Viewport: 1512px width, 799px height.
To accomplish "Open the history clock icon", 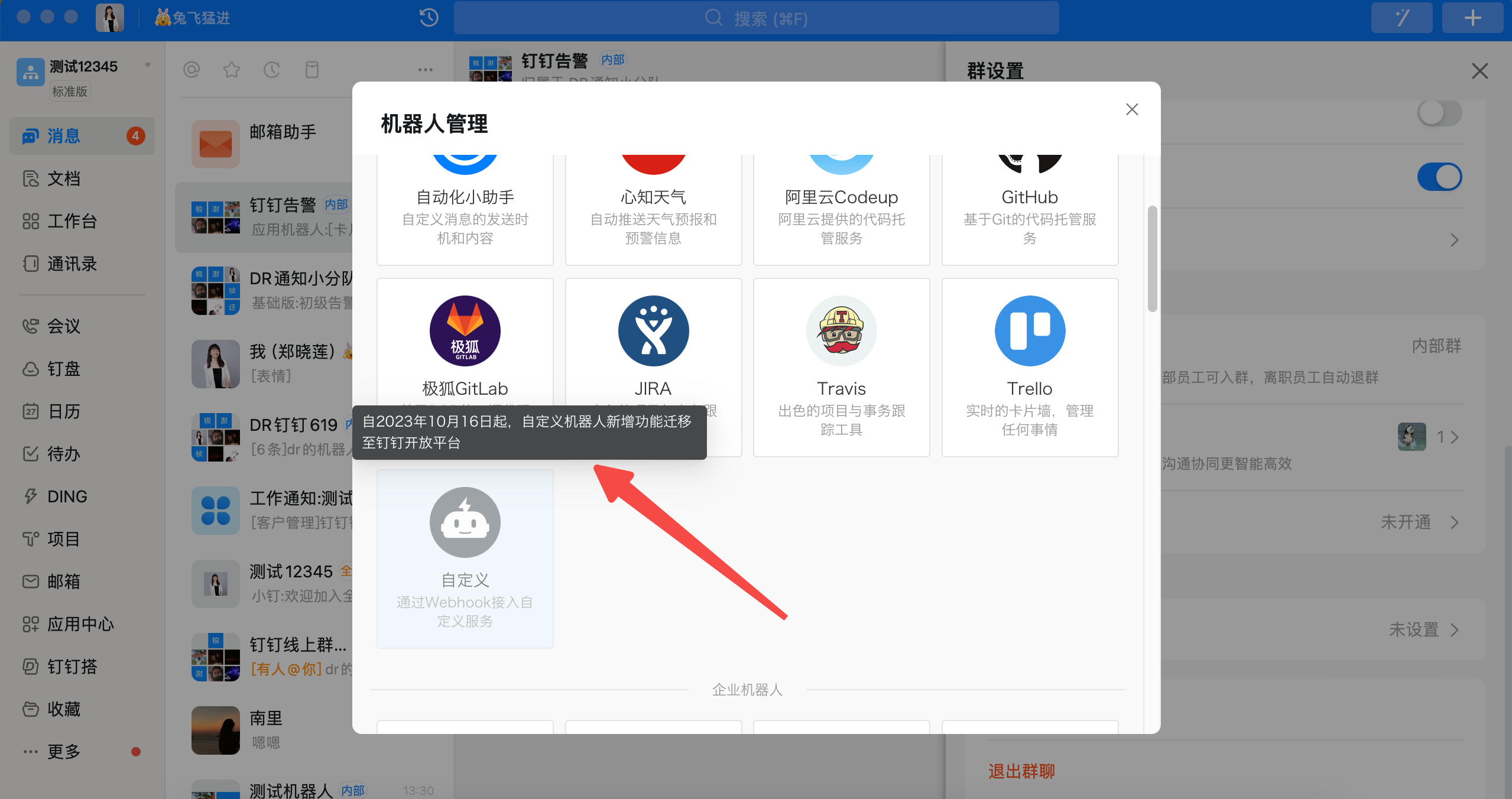I will click(429, 18).
